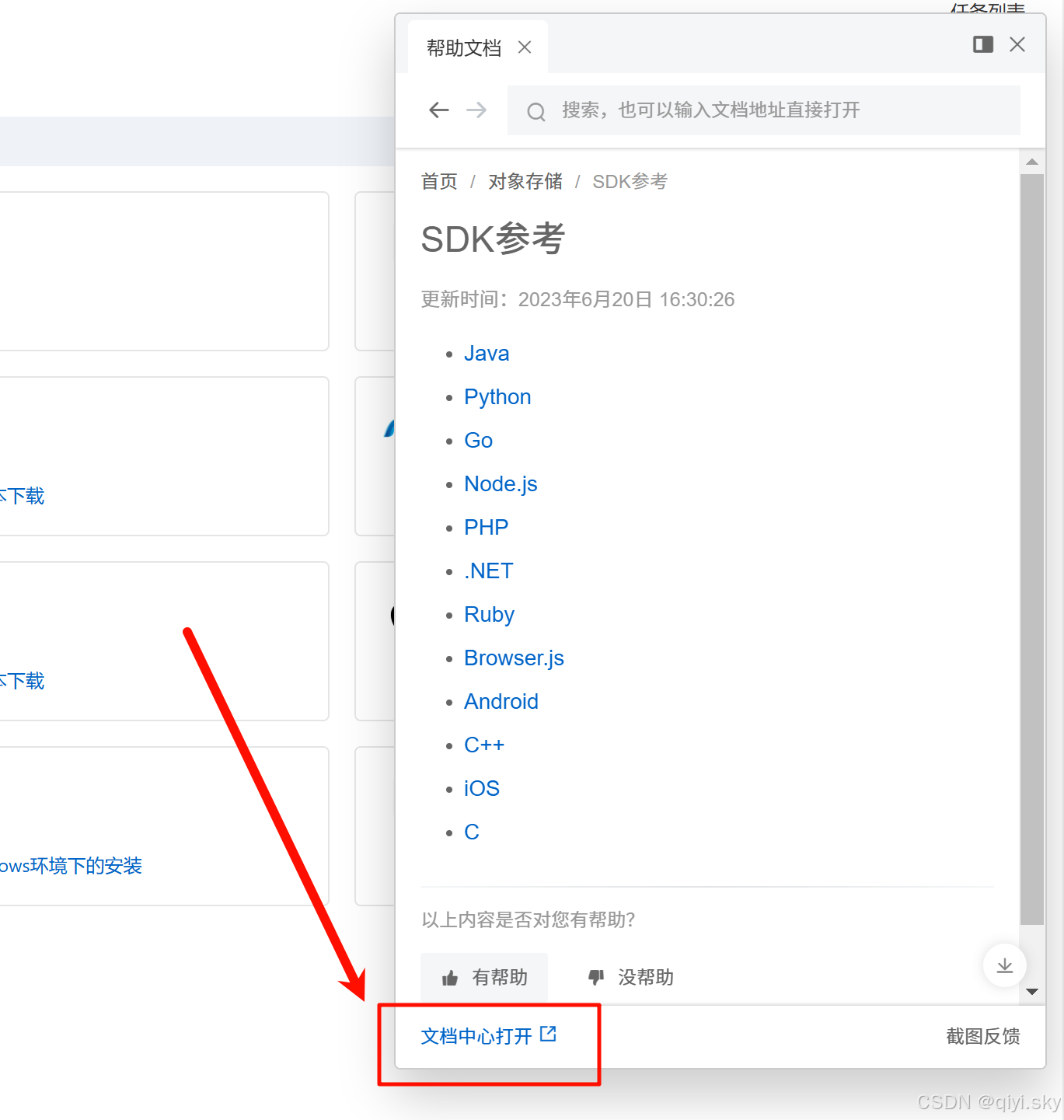
Task: Click the floating scroll-to-bottom download icon
Action: [x=1004, y=965]
